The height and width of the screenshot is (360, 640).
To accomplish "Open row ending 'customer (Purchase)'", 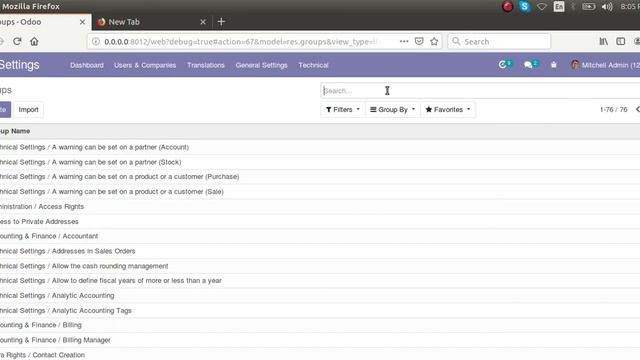I will 320,177.
